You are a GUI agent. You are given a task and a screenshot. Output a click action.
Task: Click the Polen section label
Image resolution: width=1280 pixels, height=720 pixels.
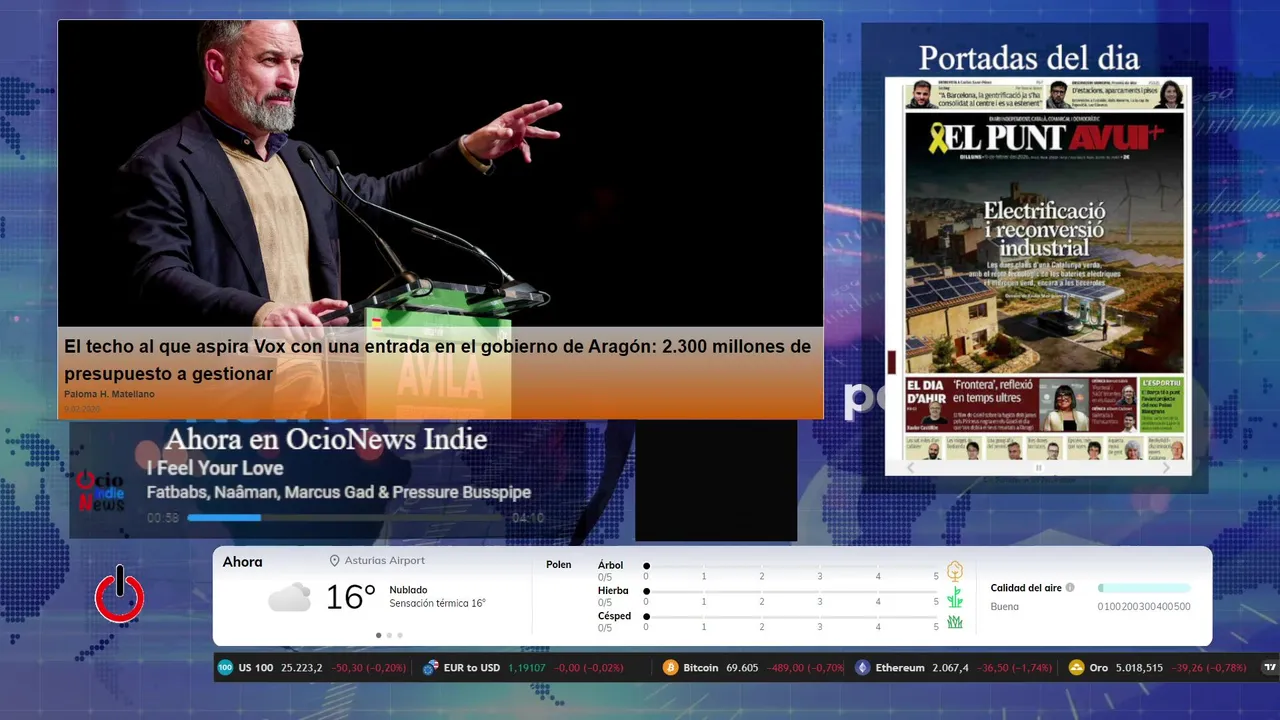pos(559,565)
